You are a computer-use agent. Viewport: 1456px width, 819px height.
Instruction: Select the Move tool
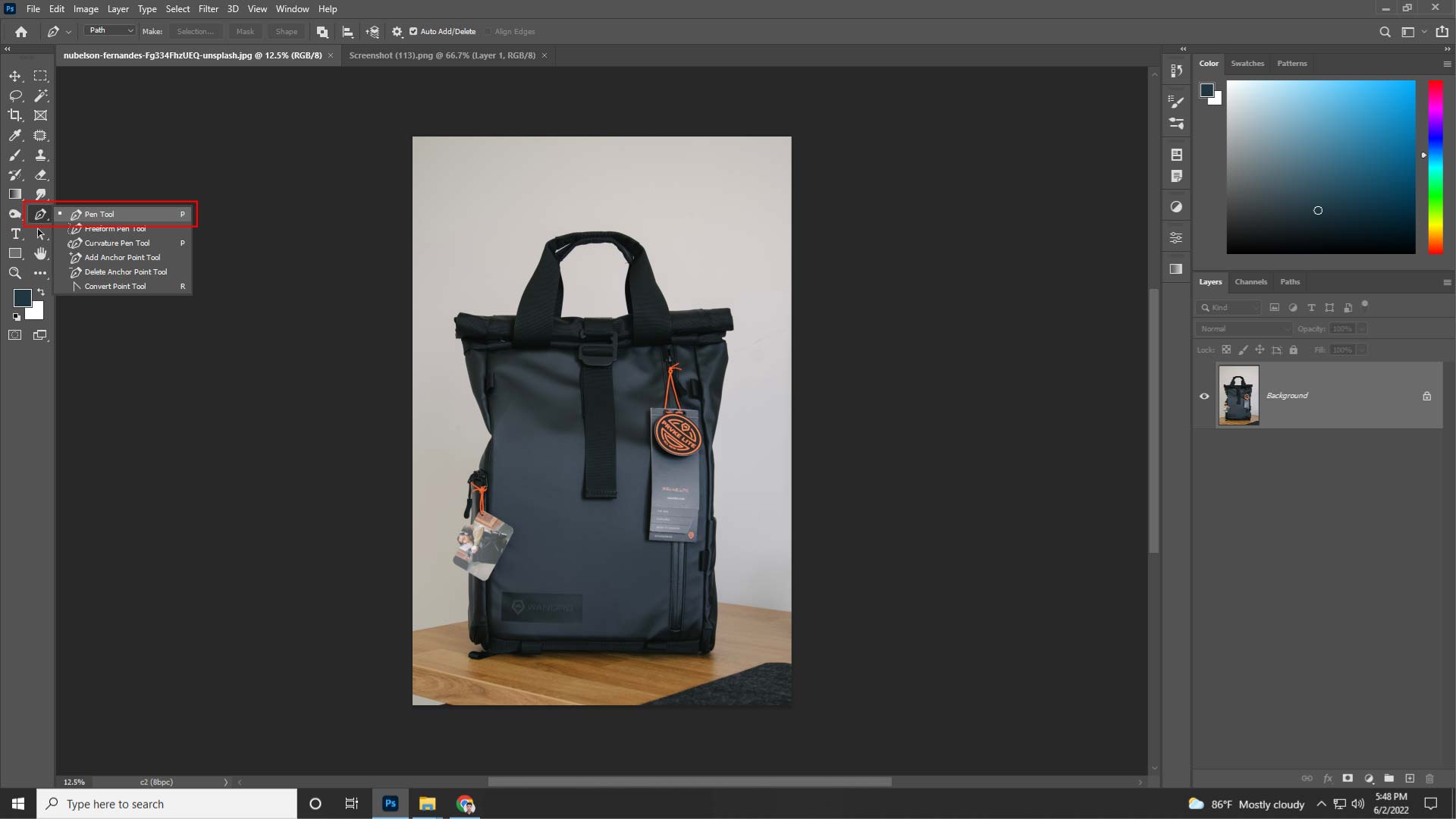coord(15,76)
